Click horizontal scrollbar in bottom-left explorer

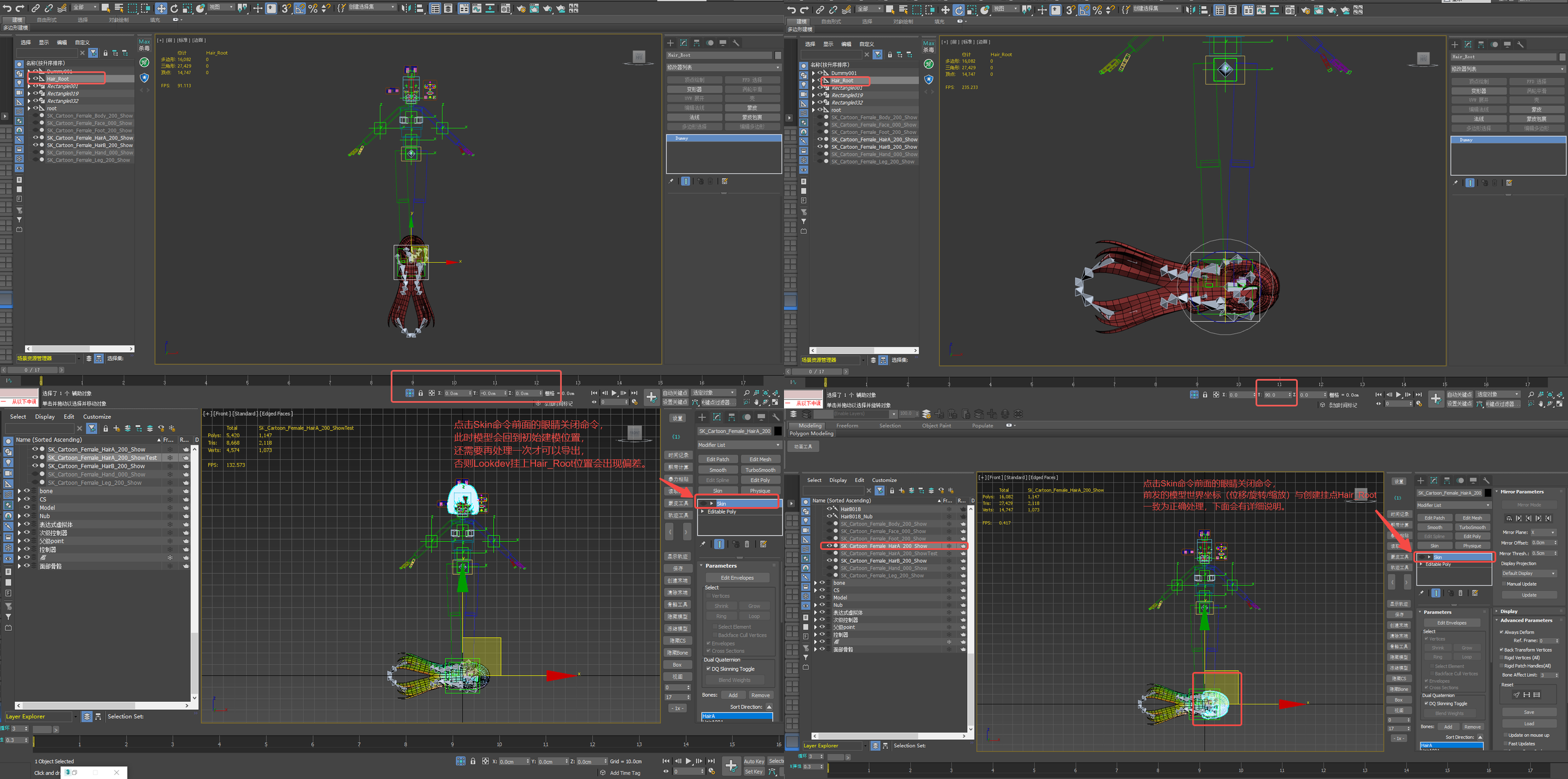coord(102,706)
